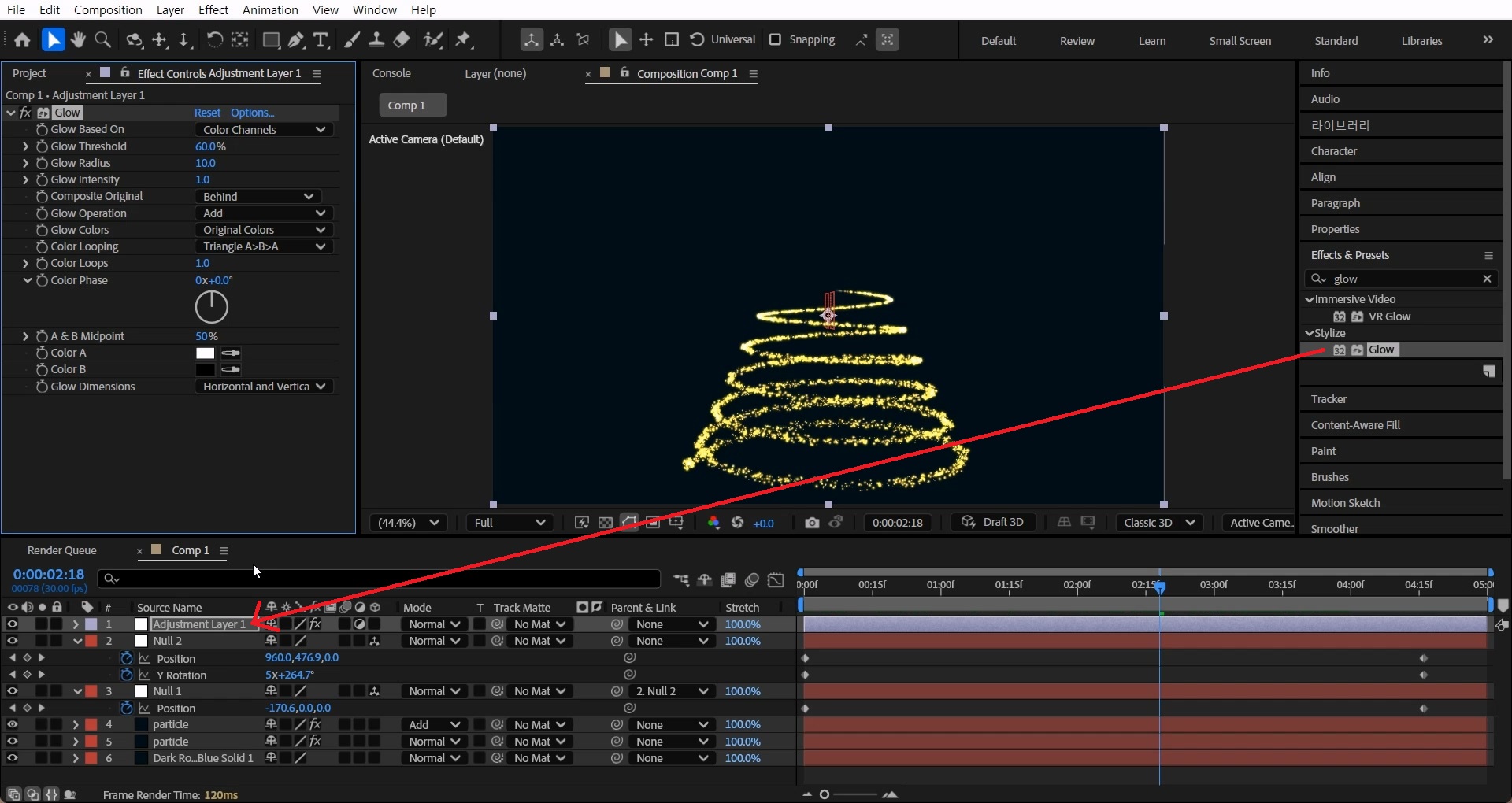The width and height of the screenshot is (1512, 803).
Task: Click the Color B black swatch
Action: (x=205, y=369)
